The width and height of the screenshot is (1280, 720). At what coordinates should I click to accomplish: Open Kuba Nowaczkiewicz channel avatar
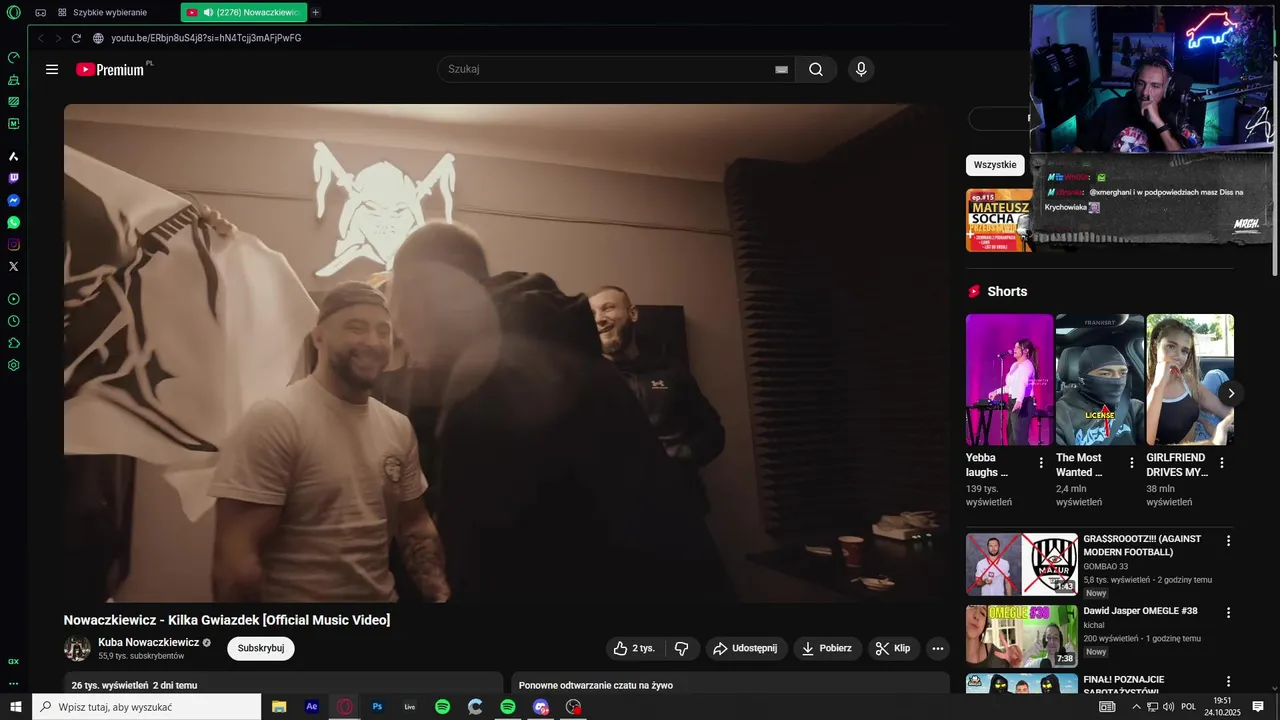(77, 648)
